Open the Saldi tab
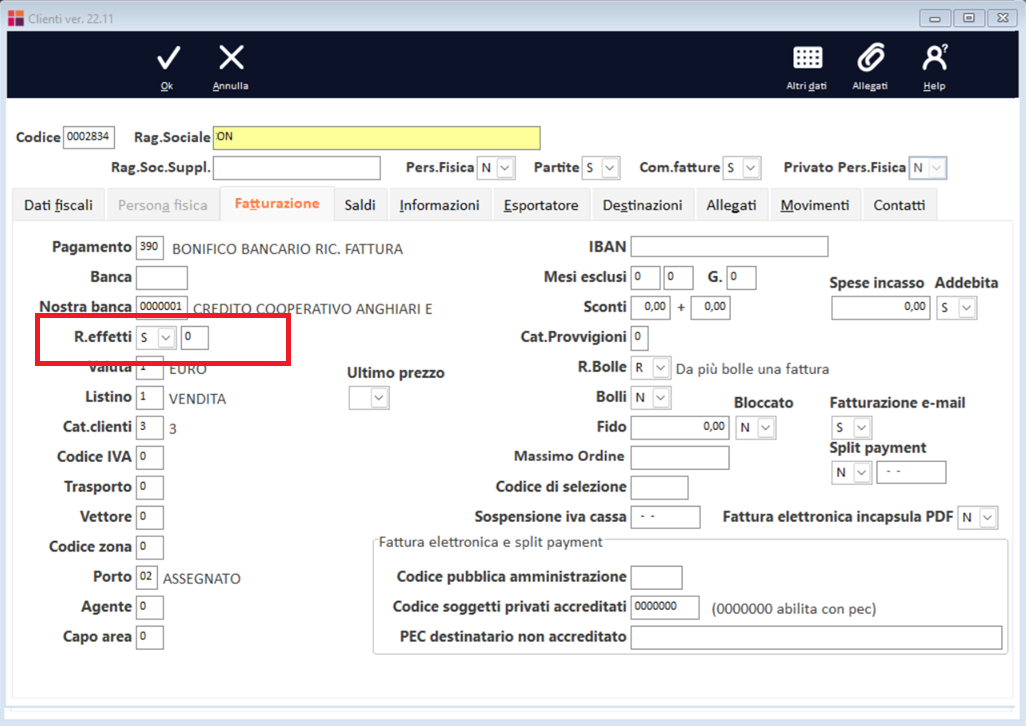Image resolution: width=1026 pixels, height=726 pixels. point(360,205)
